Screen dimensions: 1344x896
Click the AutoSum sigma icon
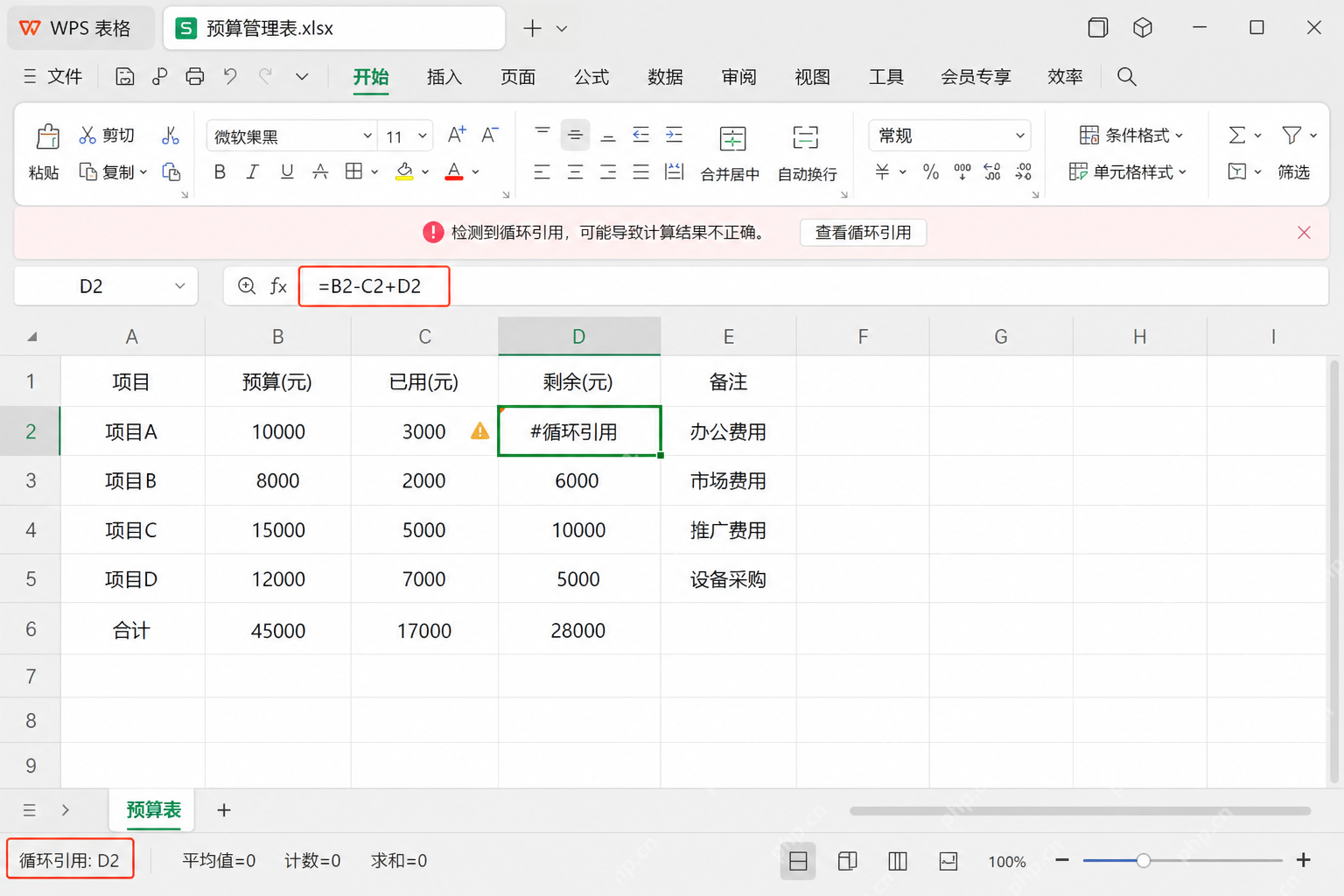(x=1236, y=135)
